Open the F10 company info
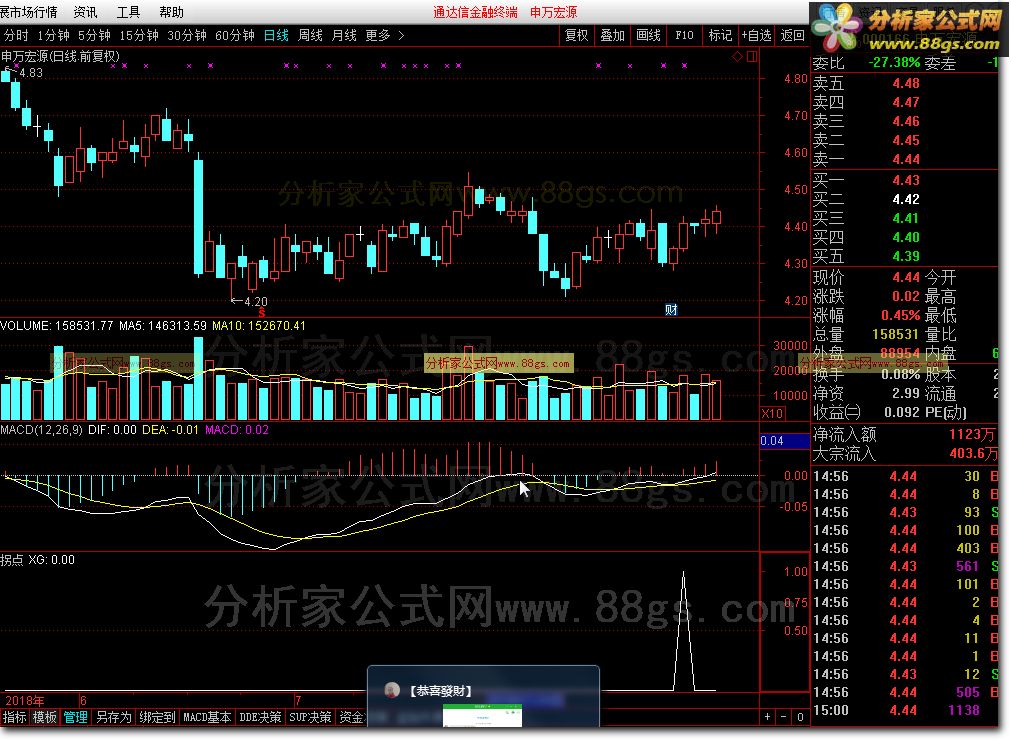The width and height of the screenshot is (1011, 740). click(684, 35)
